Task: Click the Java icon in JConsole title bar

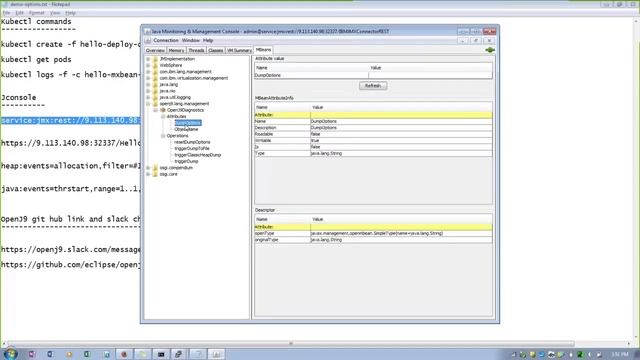Action: [147, 31]
